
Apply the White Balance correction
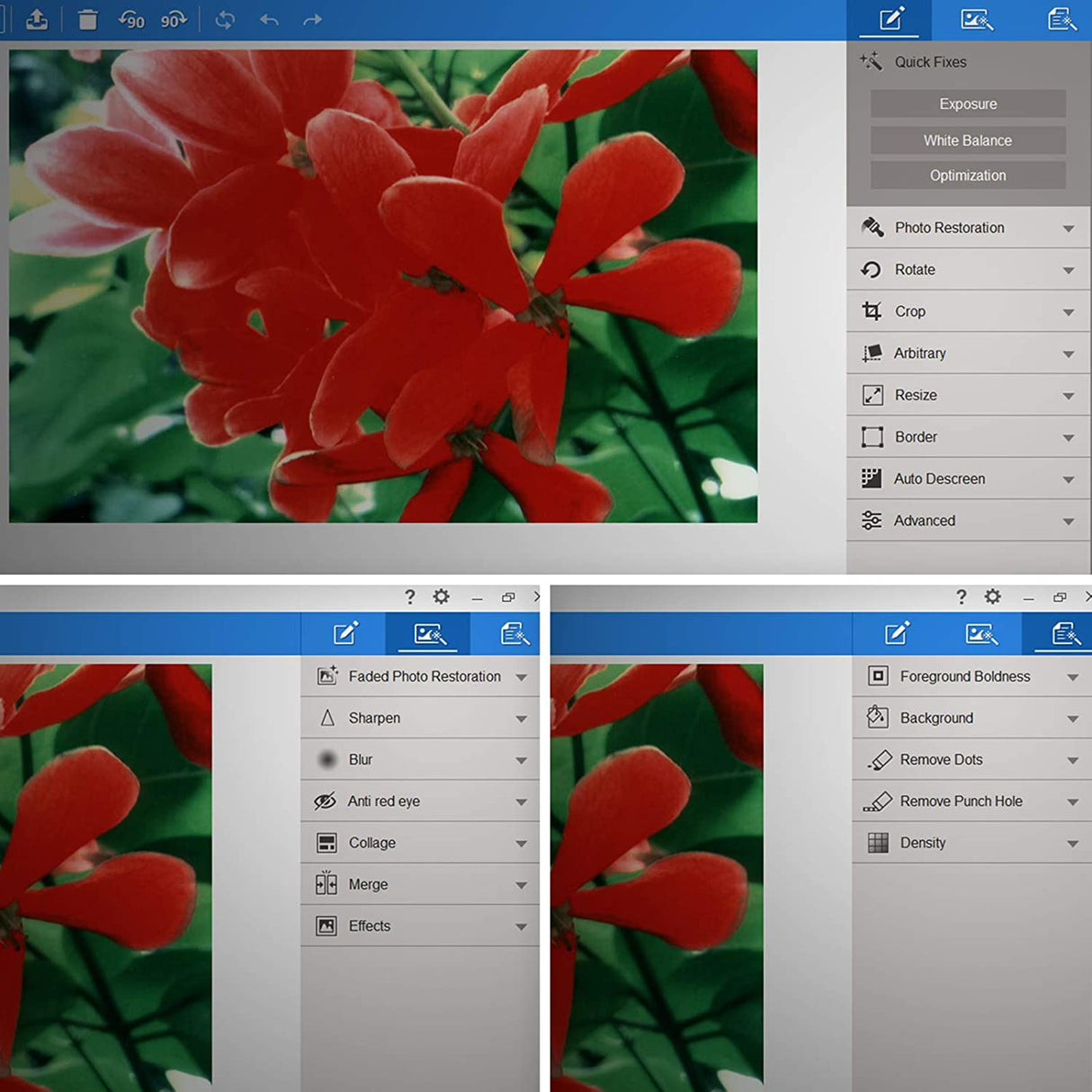coord(967,140)
